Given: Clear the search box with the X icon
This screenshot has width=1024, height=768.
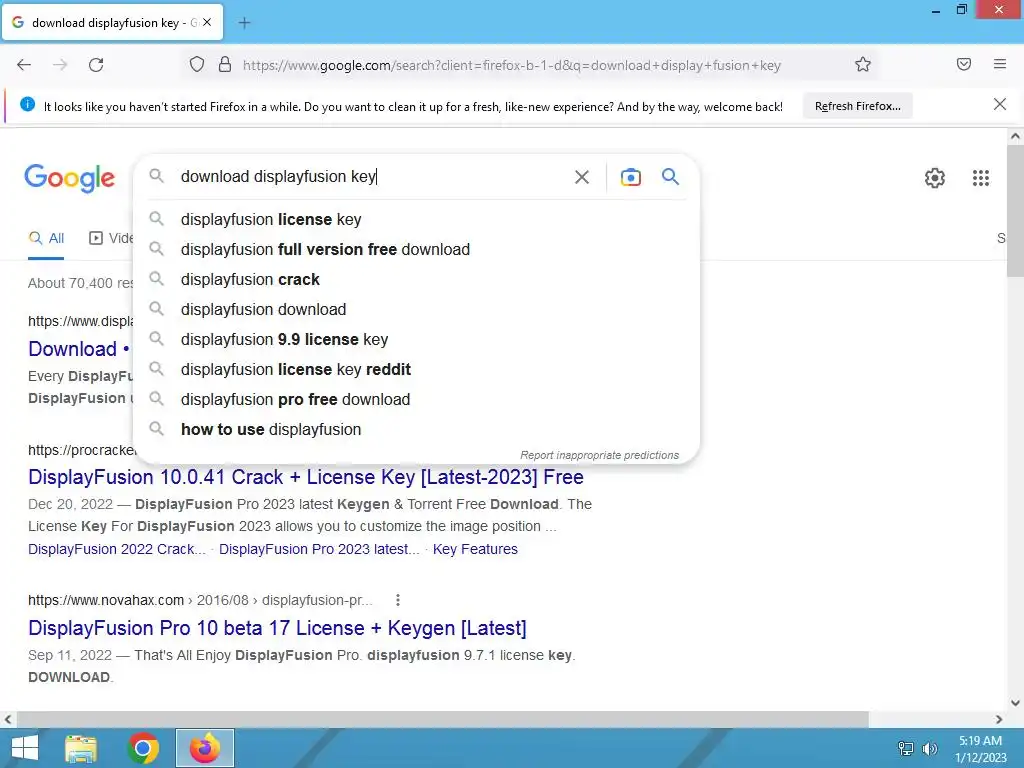Looking at the screenshot, I should tap(581, 177).
